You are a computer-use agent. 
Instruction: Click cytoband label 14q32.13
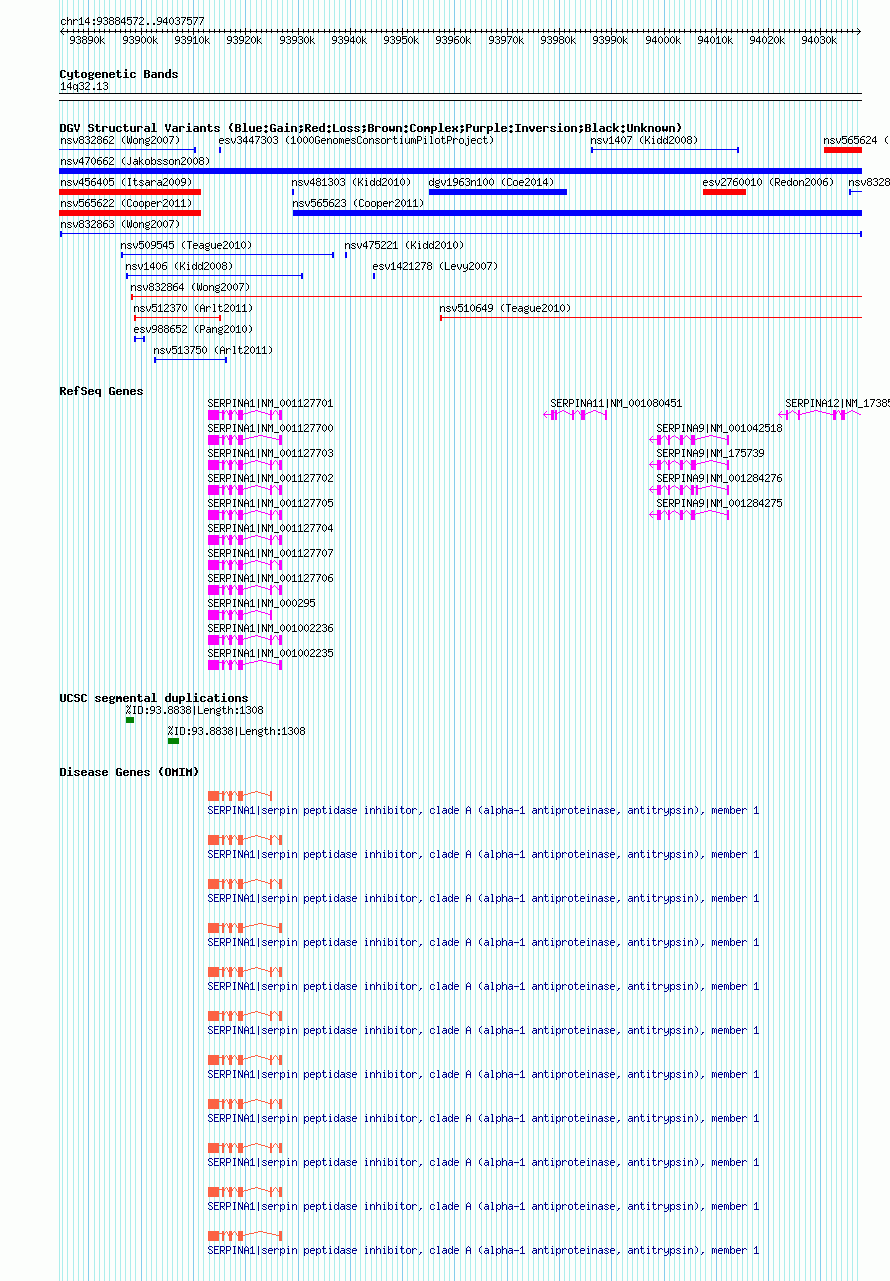tap(84, 87)
